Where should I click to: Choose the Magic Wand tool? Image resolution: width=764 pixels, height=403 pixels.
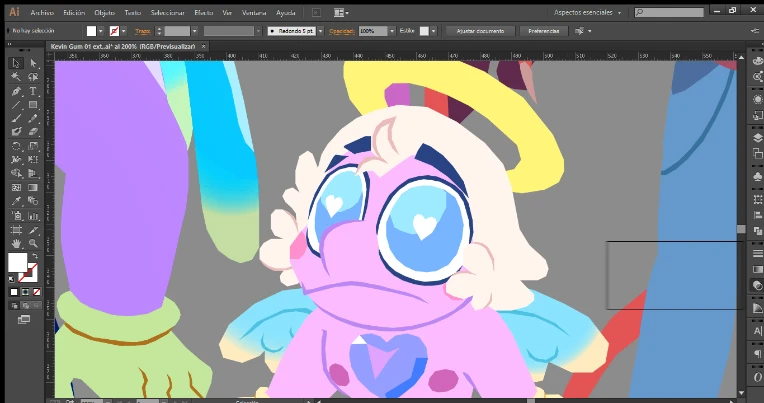(16, 77)
